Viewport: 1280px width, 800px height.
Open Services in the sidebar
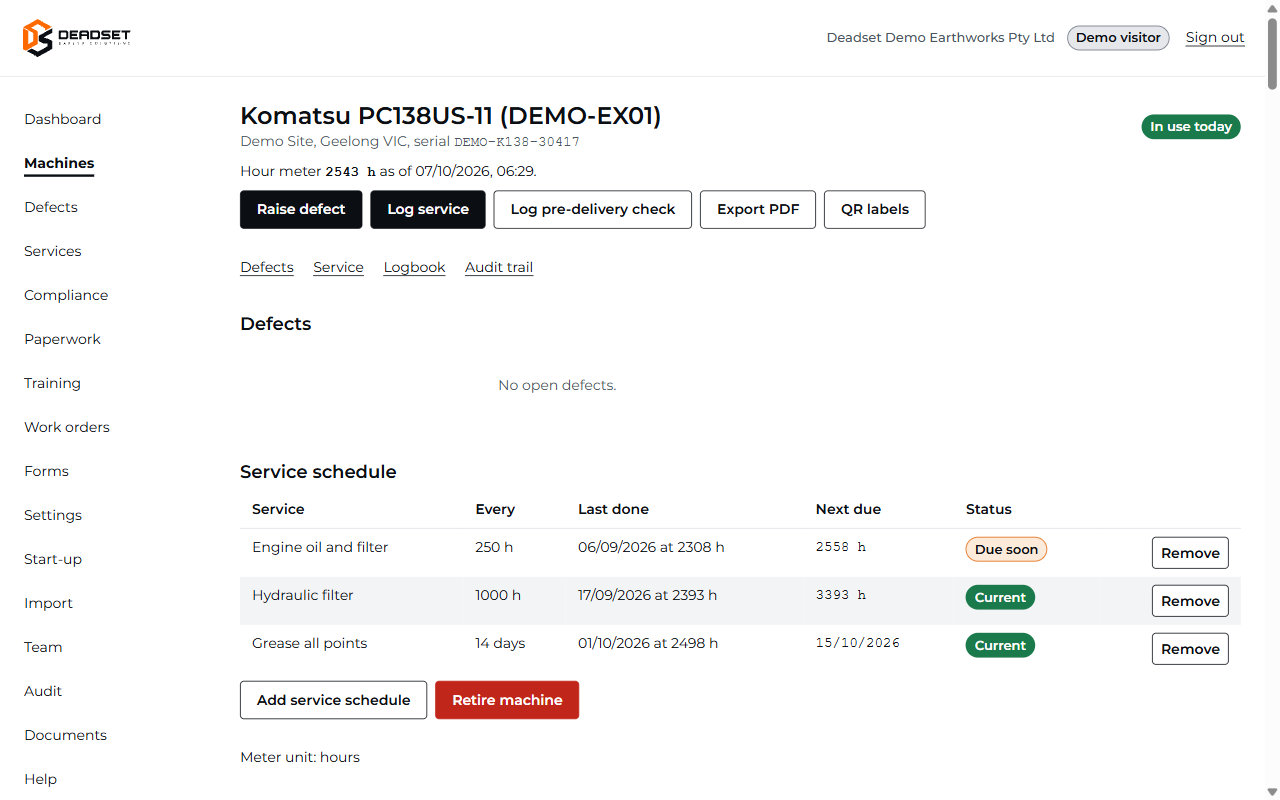click(53, 251)
